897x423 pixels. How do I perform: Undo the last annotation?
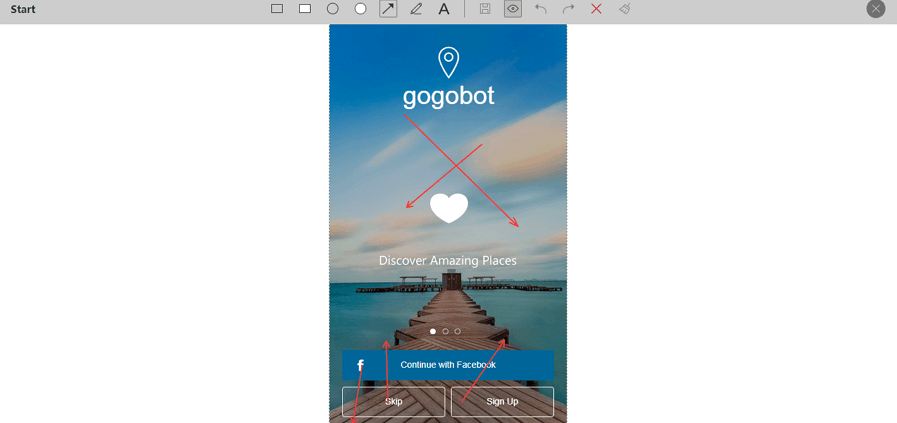tap(541, 9)
